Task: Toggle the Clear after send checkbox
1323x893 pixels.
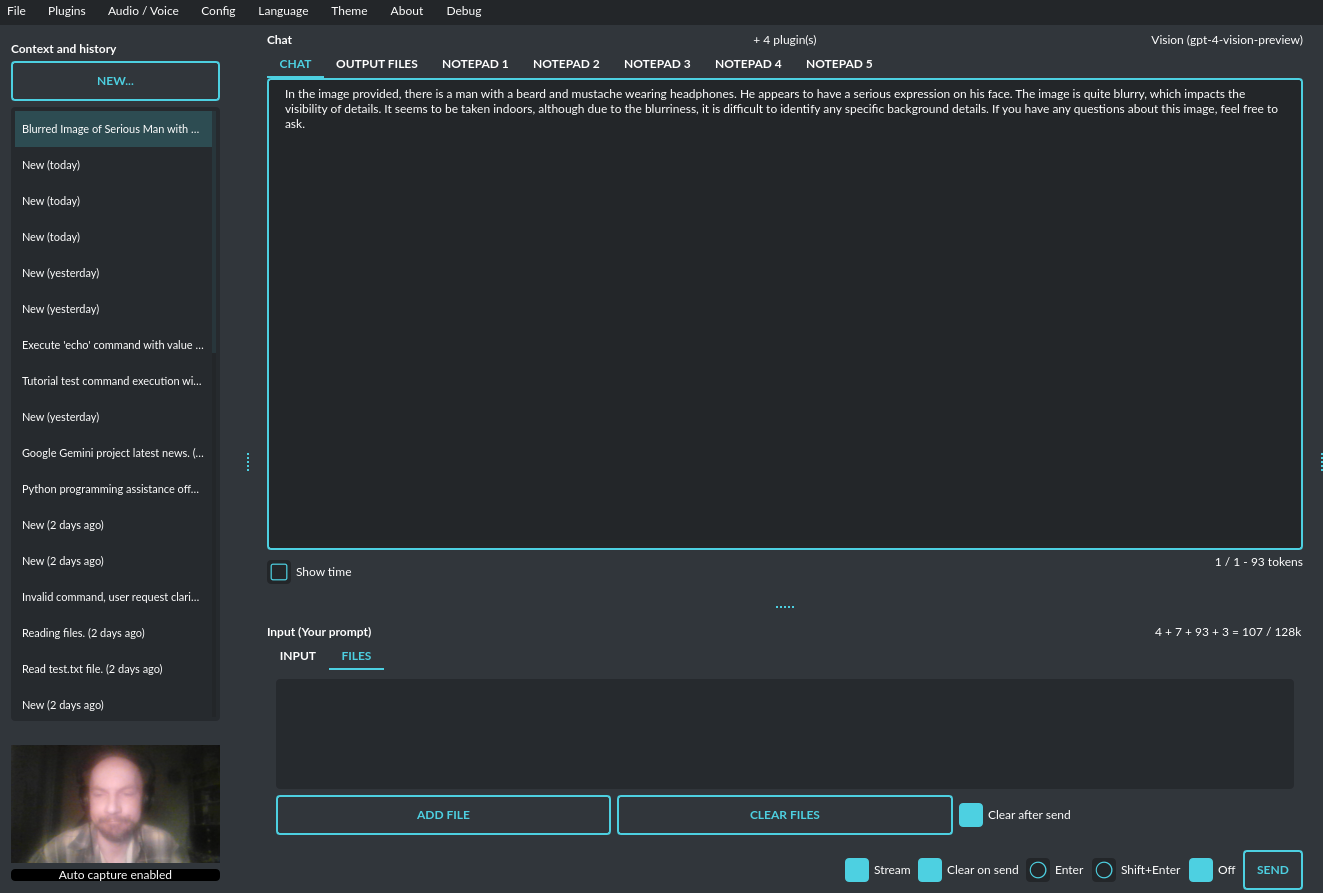Action: click(970, 815)
